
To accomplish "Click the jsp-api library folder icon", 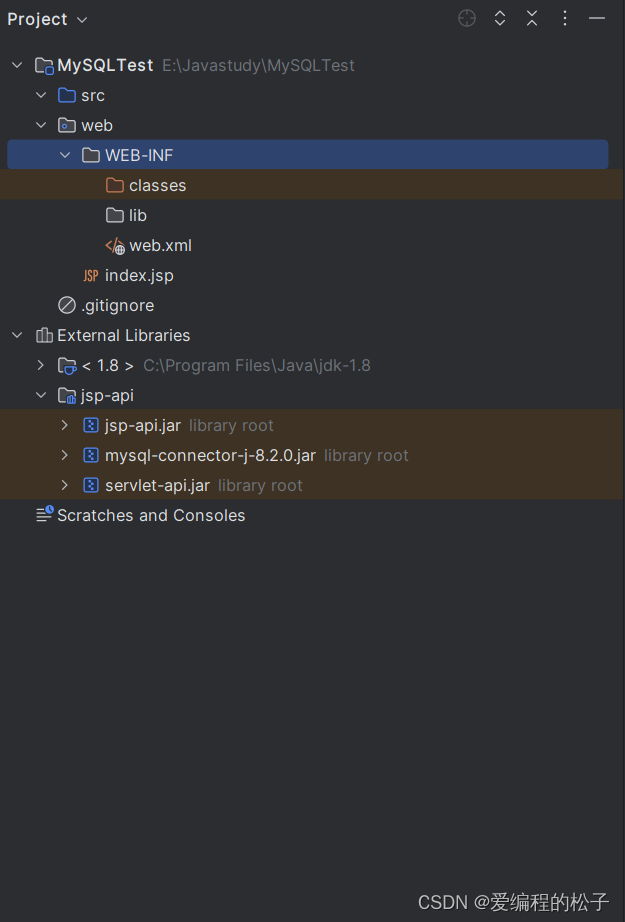I will [67, 396].
